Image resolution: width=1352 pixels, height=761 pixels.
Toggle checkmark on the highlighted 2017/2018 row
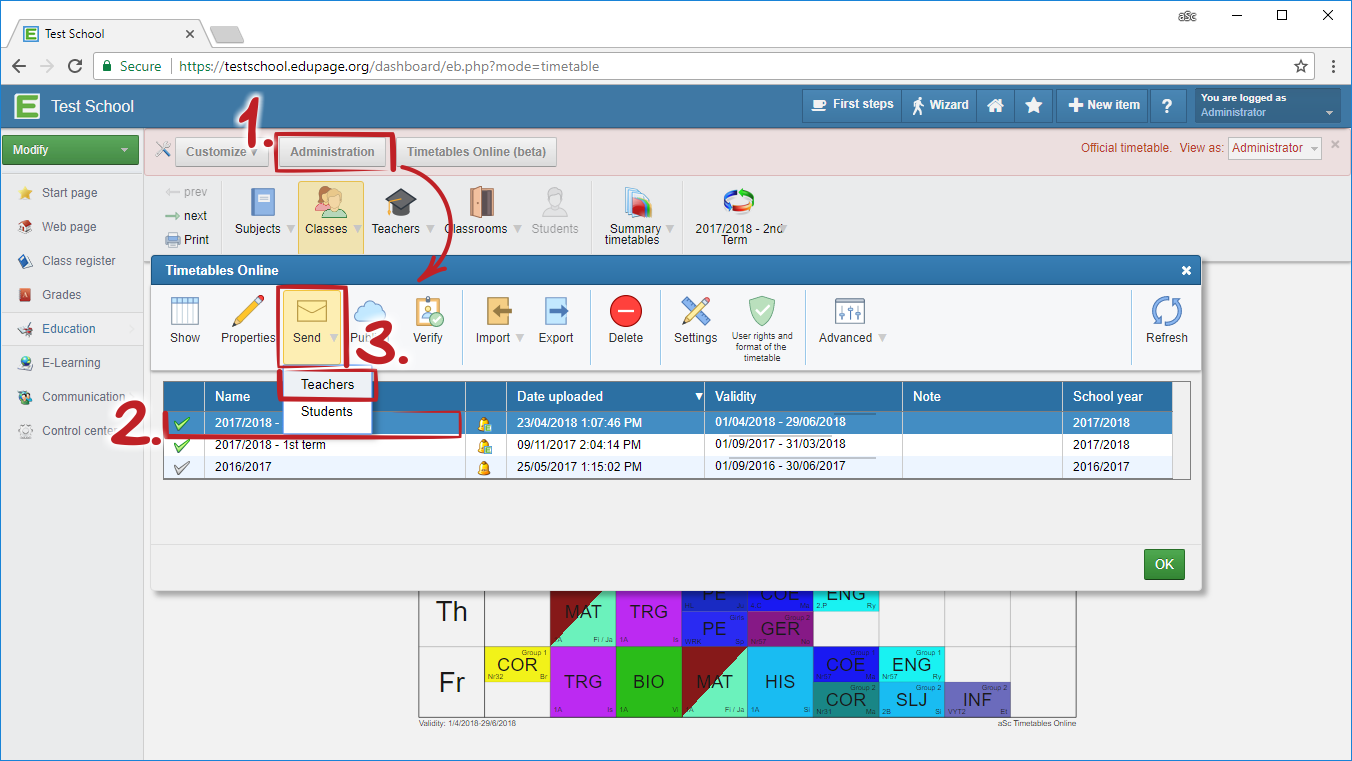point(182,423)
